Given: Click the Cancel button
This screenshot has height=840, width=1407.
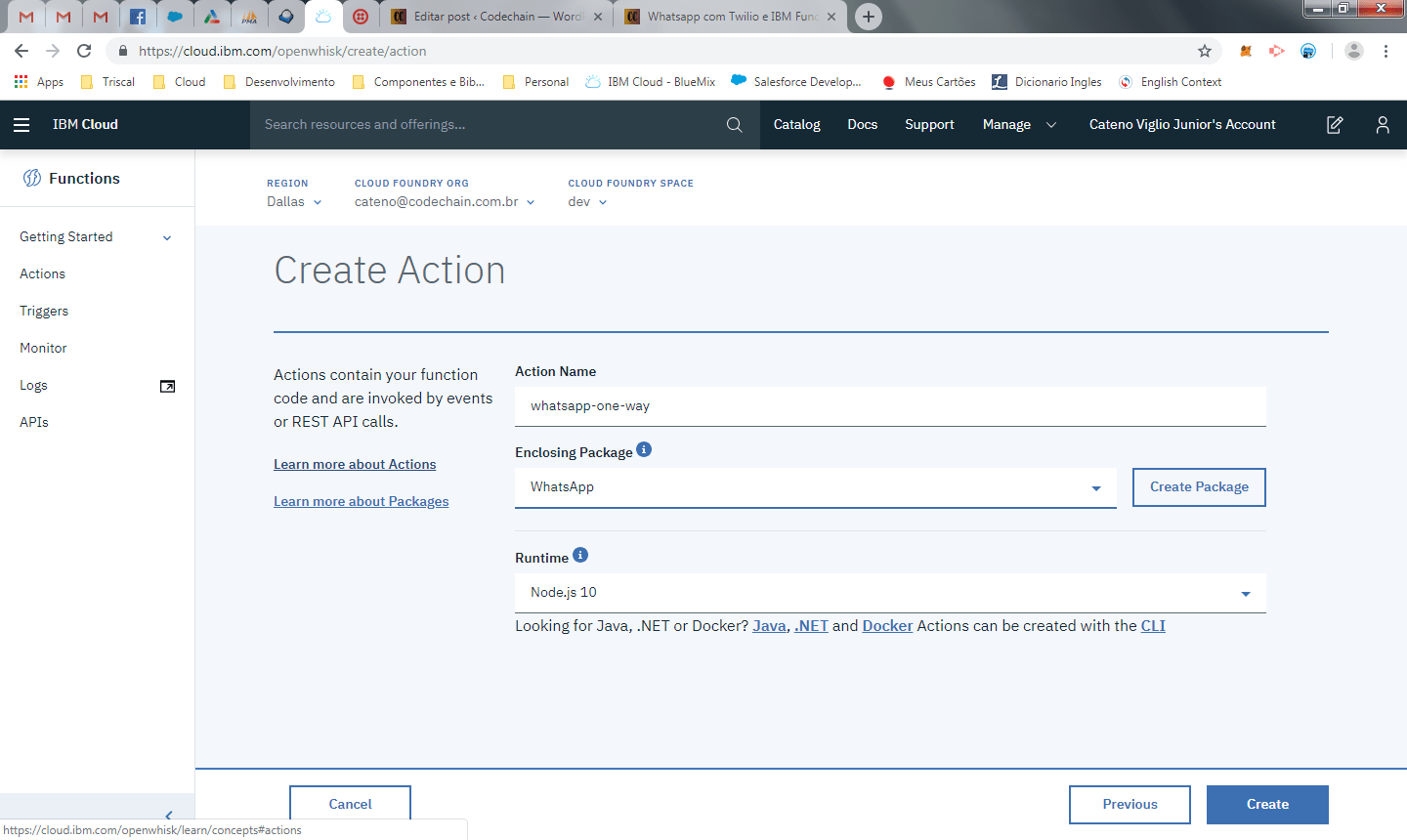Looking at the screenshot, I should pos(350,805).
